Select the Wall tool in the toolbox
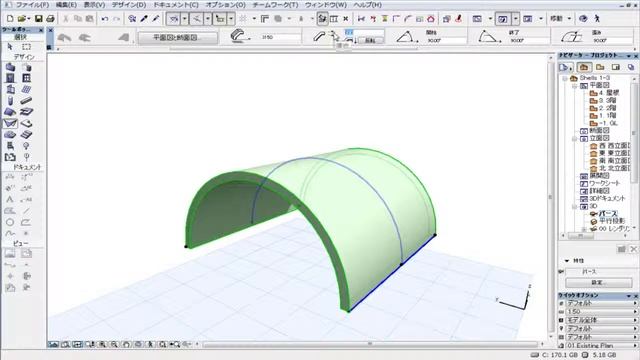 pyautogui.click(x=10, y=67)
